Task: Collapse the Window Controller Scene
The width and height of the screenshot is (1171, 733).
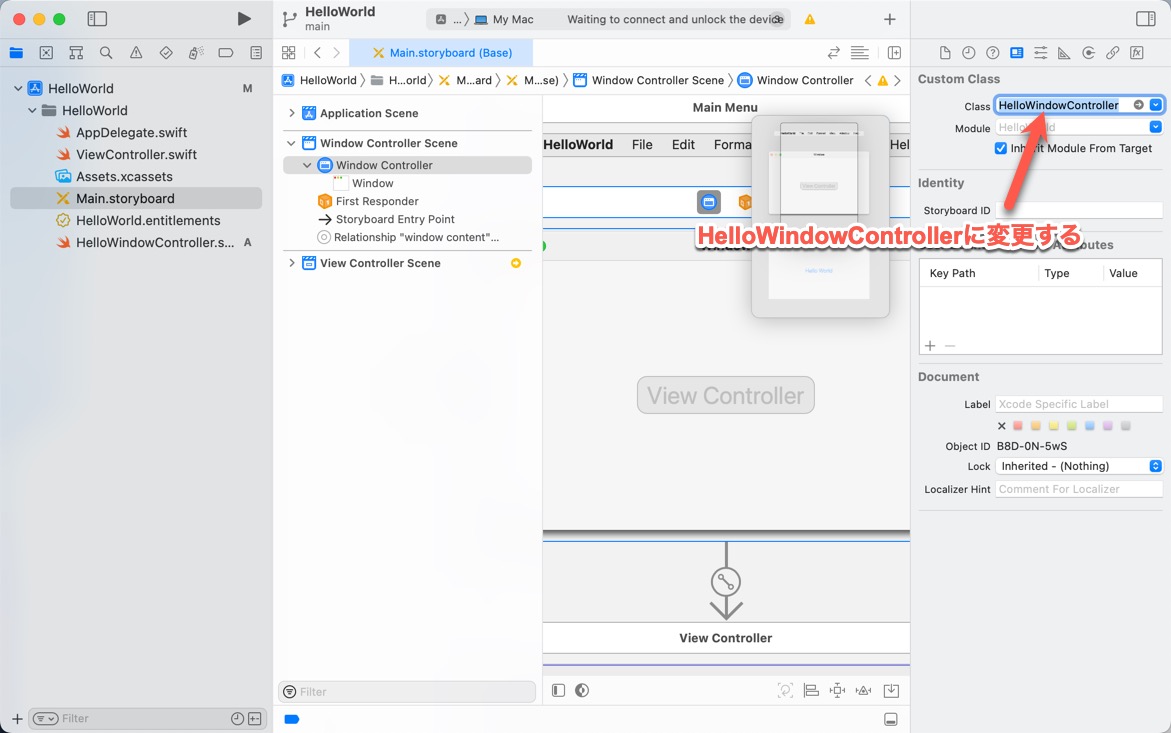Action: click(x=291, y=143)
